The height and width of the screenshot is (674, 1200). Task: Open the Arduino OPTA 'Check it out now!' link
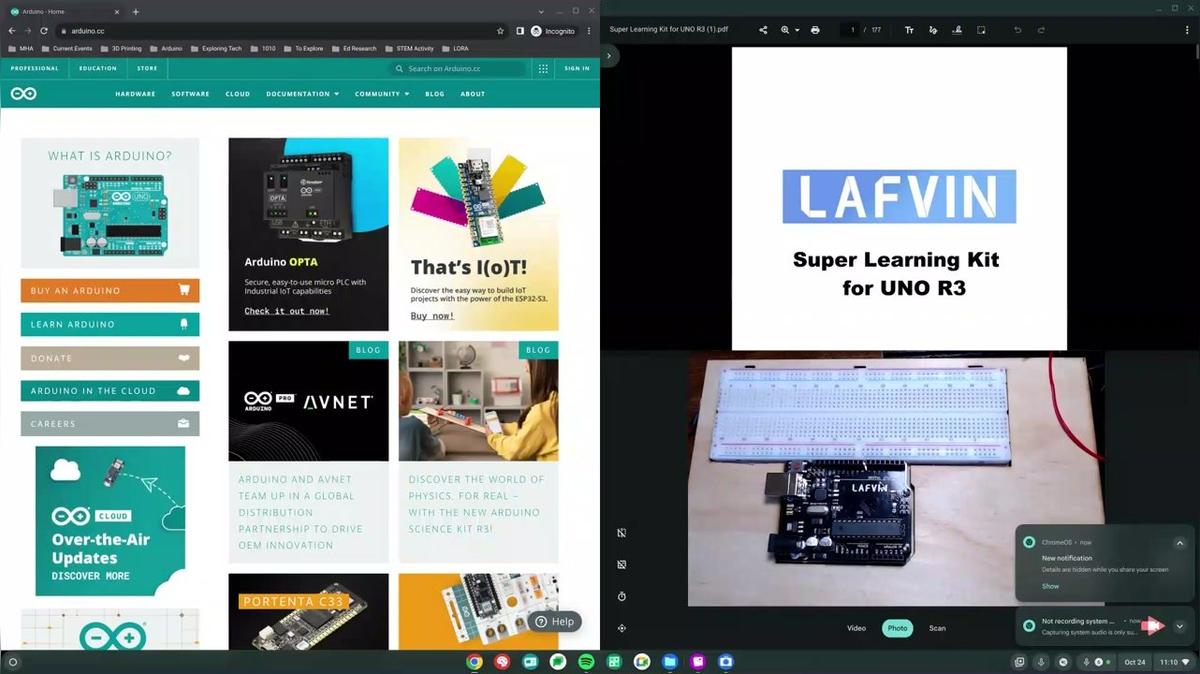pos(287,311)
